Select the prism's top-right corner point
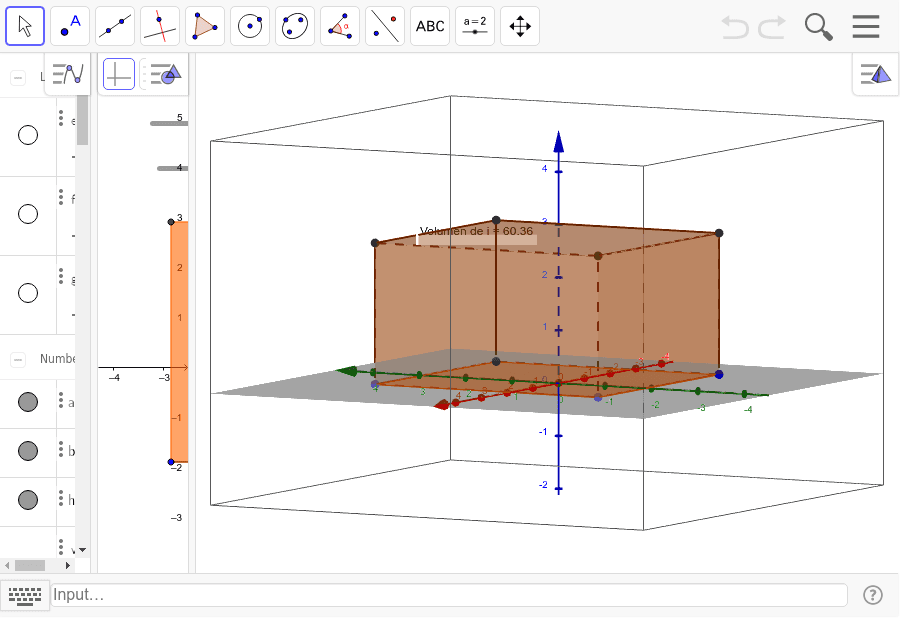Viewport: 900px width, 618px height. 719,233
